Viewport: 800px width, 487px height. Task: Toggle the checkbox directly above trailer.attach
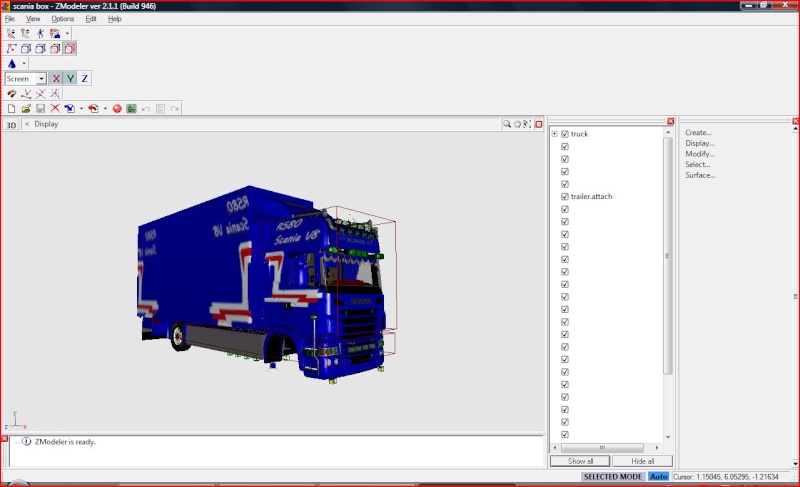coord(565,184)
